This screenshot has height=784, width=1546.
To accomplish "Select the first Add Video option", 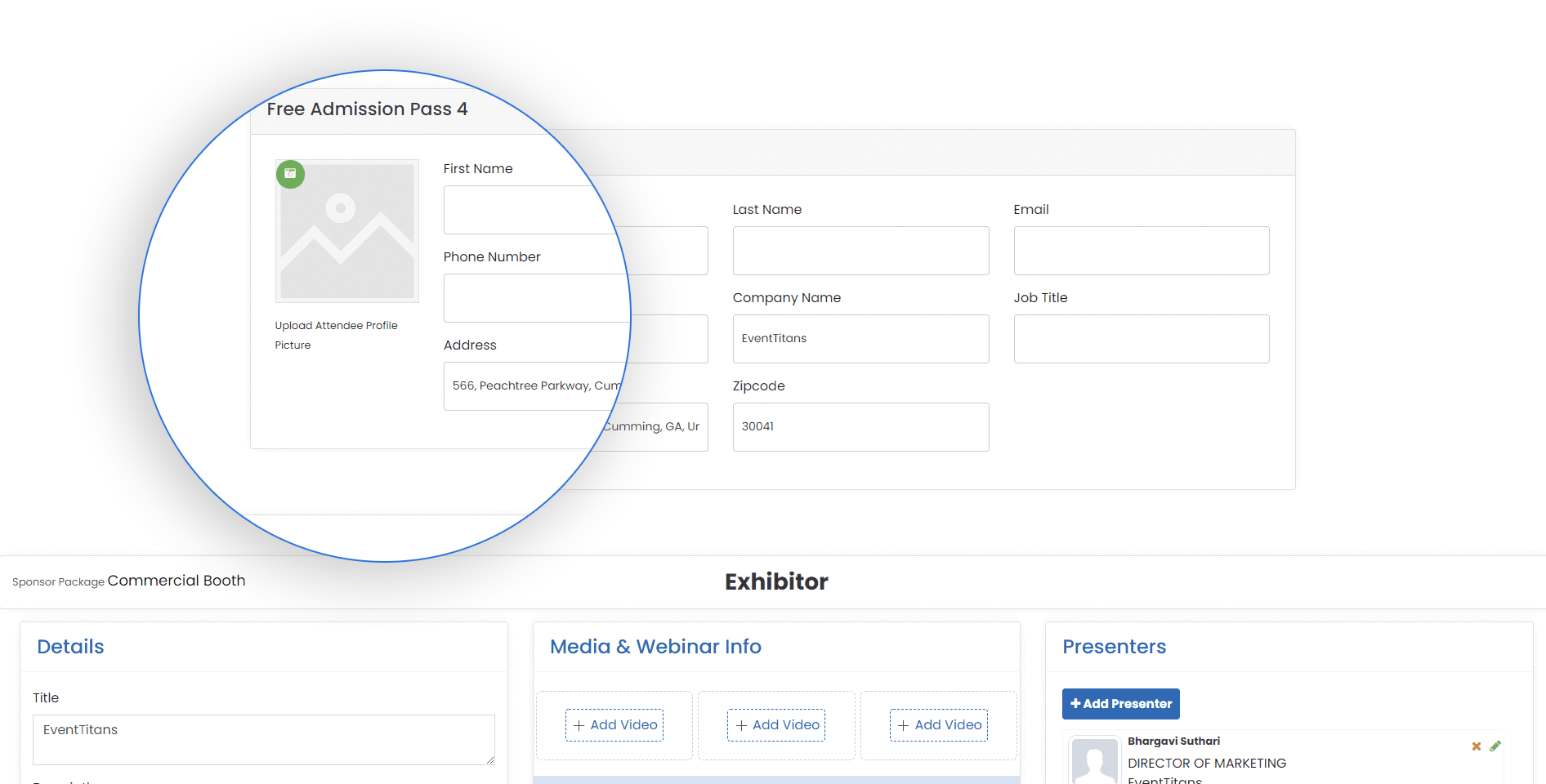I will point(614,725).
